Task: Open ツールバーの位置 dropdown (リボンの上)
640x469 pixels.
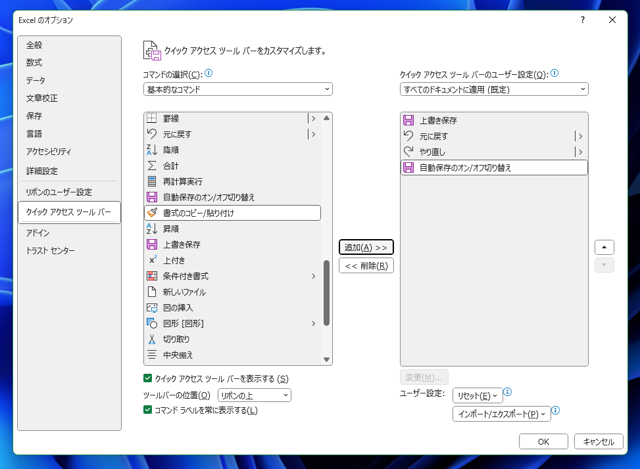Action: 255,395
